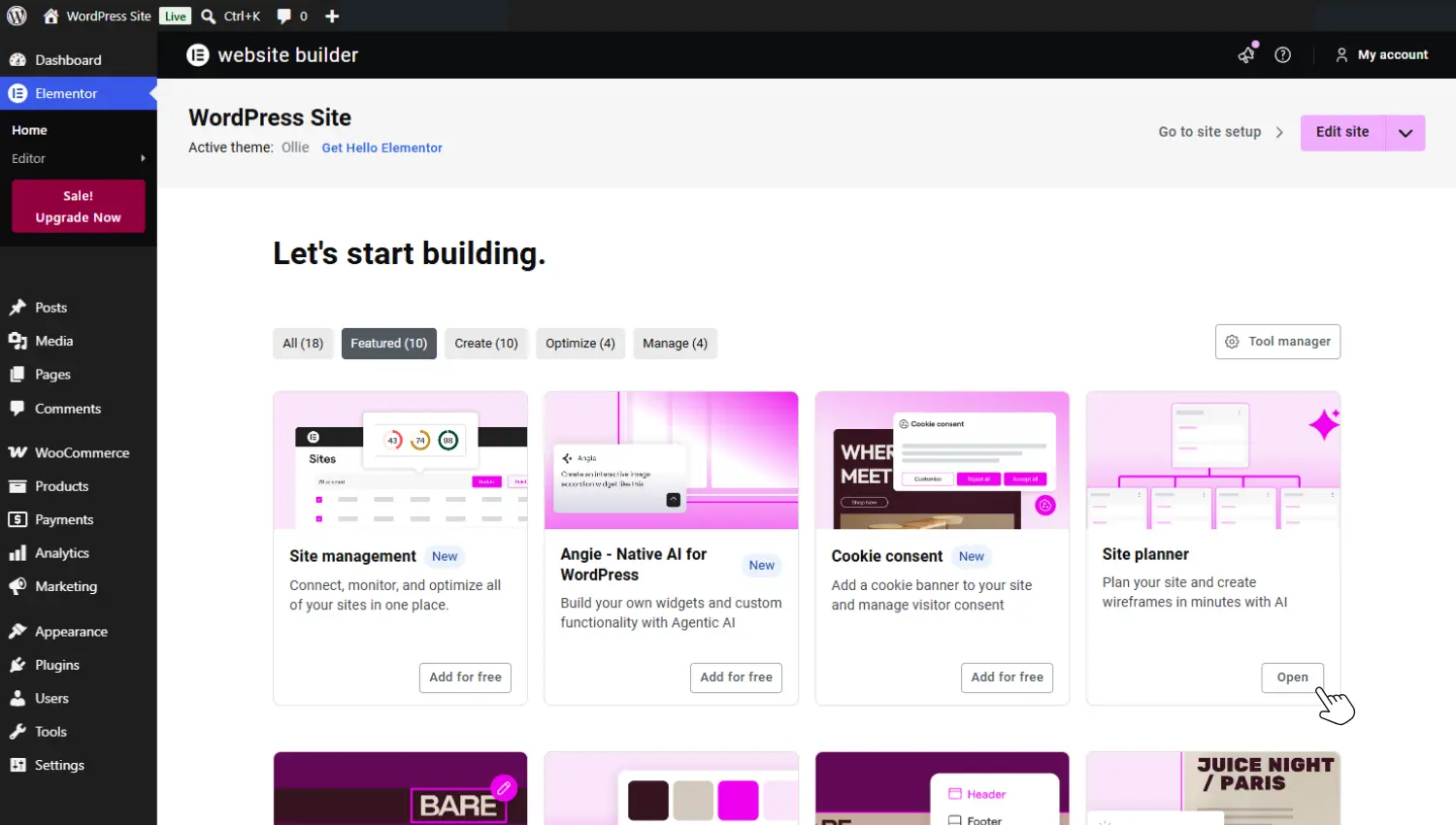Click the Edit site button
The height and width of the screenshot is (825, 1456).
(1342, 132)
